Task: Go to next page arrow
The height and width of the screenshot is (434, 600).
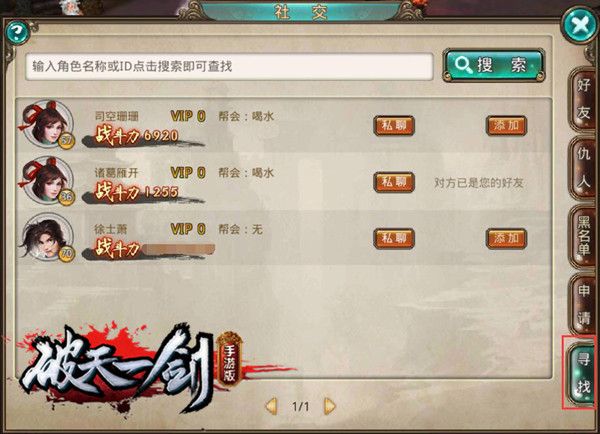Action: click(x=329, y=406)
